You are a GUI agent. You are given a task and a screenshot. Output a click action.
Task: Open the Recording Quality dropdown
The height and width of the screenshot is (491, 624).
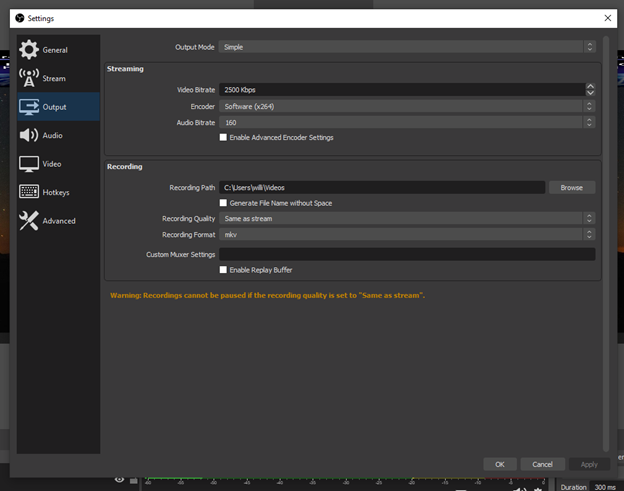407,218
